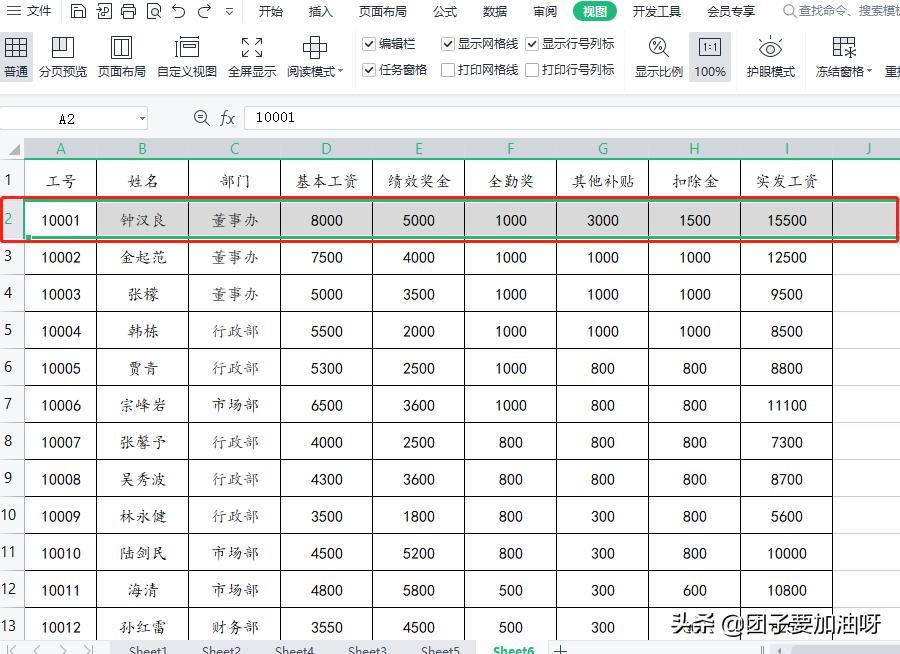Enable the 打印网格线 checkbox
This screenshot has height=654, width=900.
(x=446, y=70)
